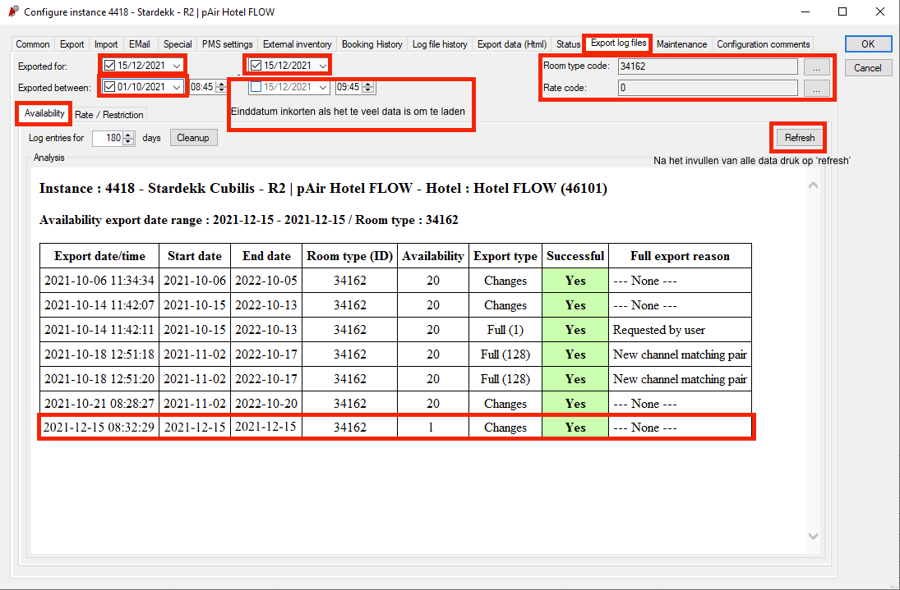Click the down arrow on the 09:45 time spinner
Viewport: 900px width, 590px height.
click(x=366, y=89)
